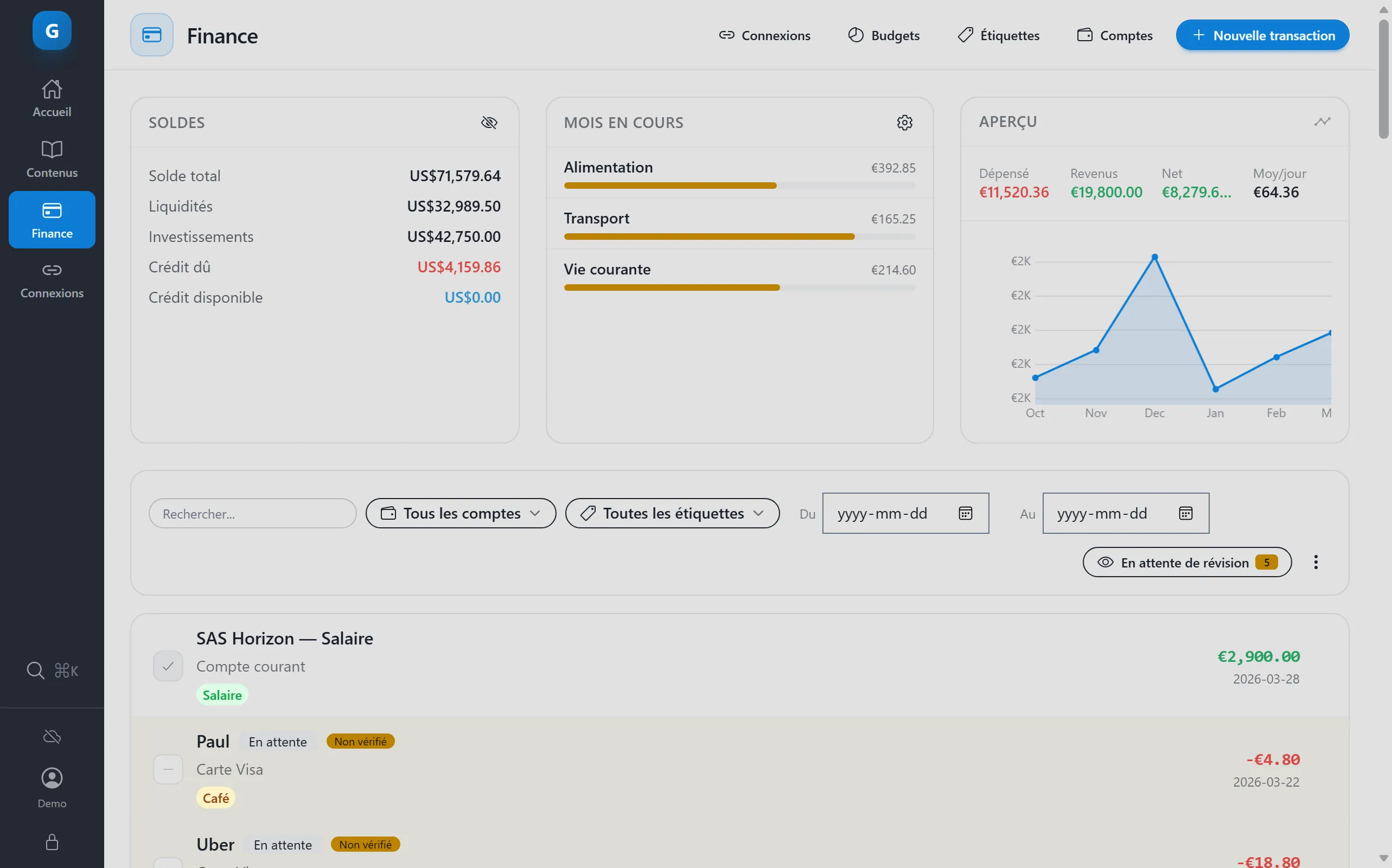Viewport: 1392px width, 868px height.
Task: Open Connexions from the left sidebar
Action: point(52,279)
